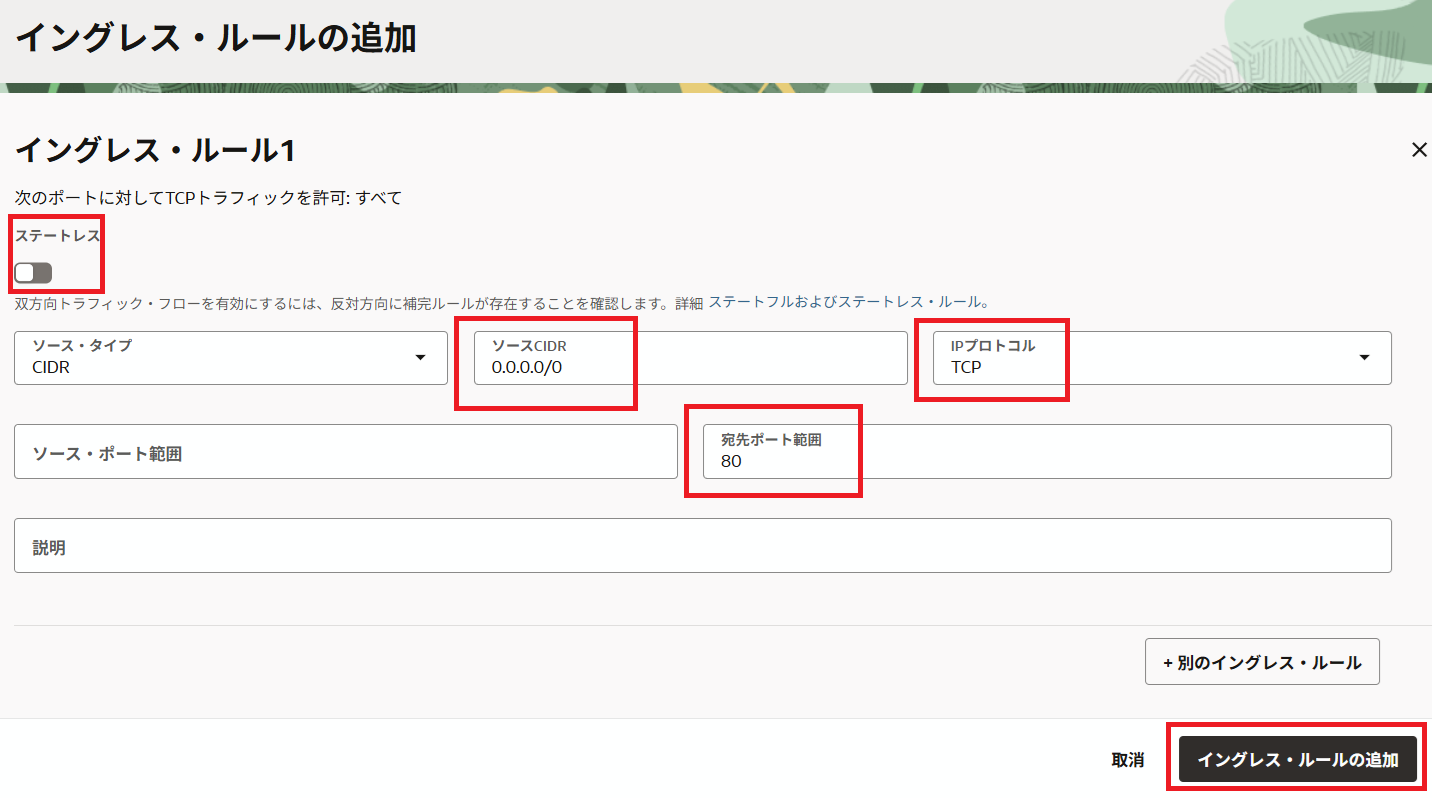The height and width of the screenshot is (798, 1432).
Task: Click the イングレス・ルール1 section heading
Action: pyautogui.click(x=155, y=151)
